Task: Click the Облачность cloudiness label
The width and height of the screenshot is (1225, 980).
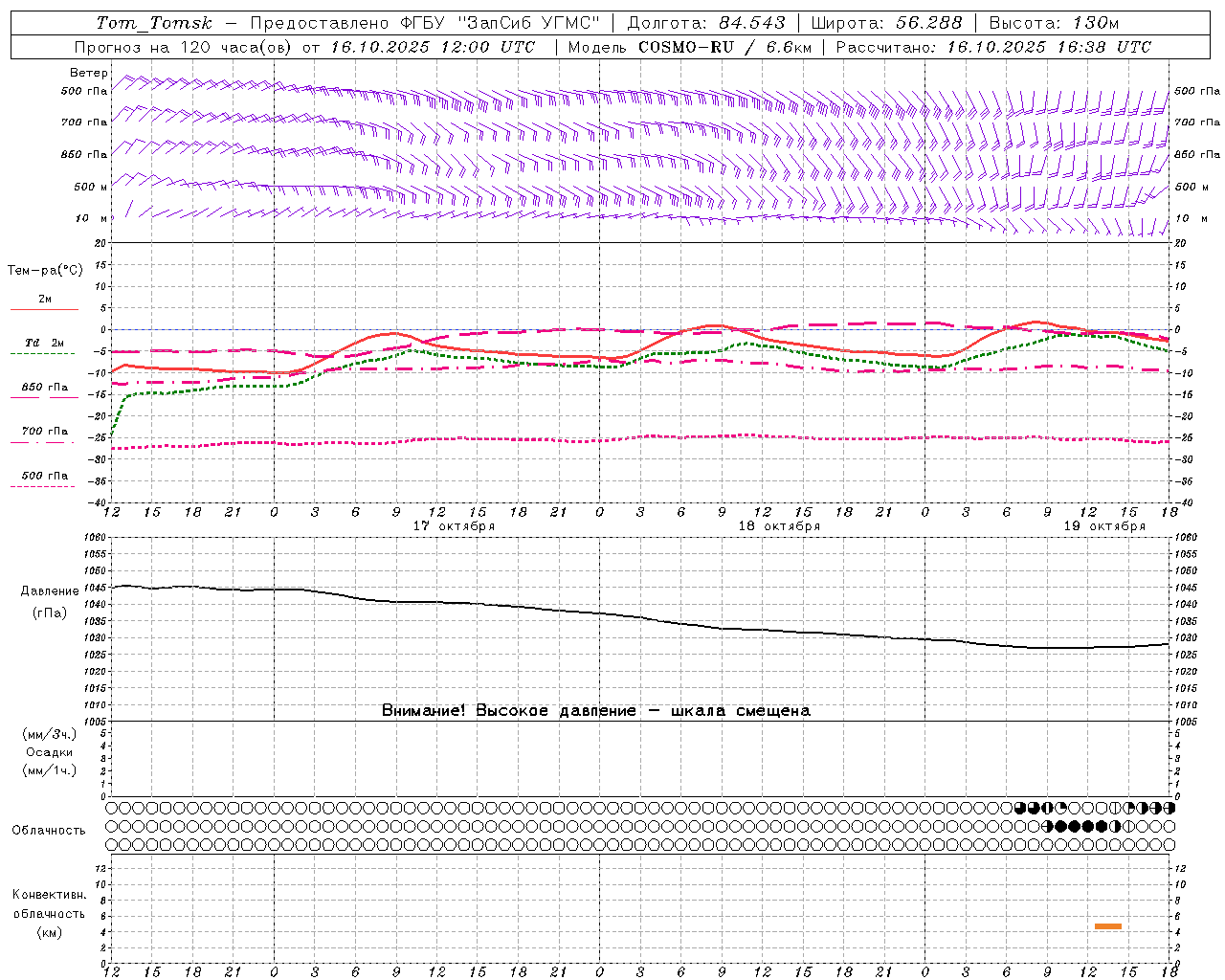Action: pos(49,831)
